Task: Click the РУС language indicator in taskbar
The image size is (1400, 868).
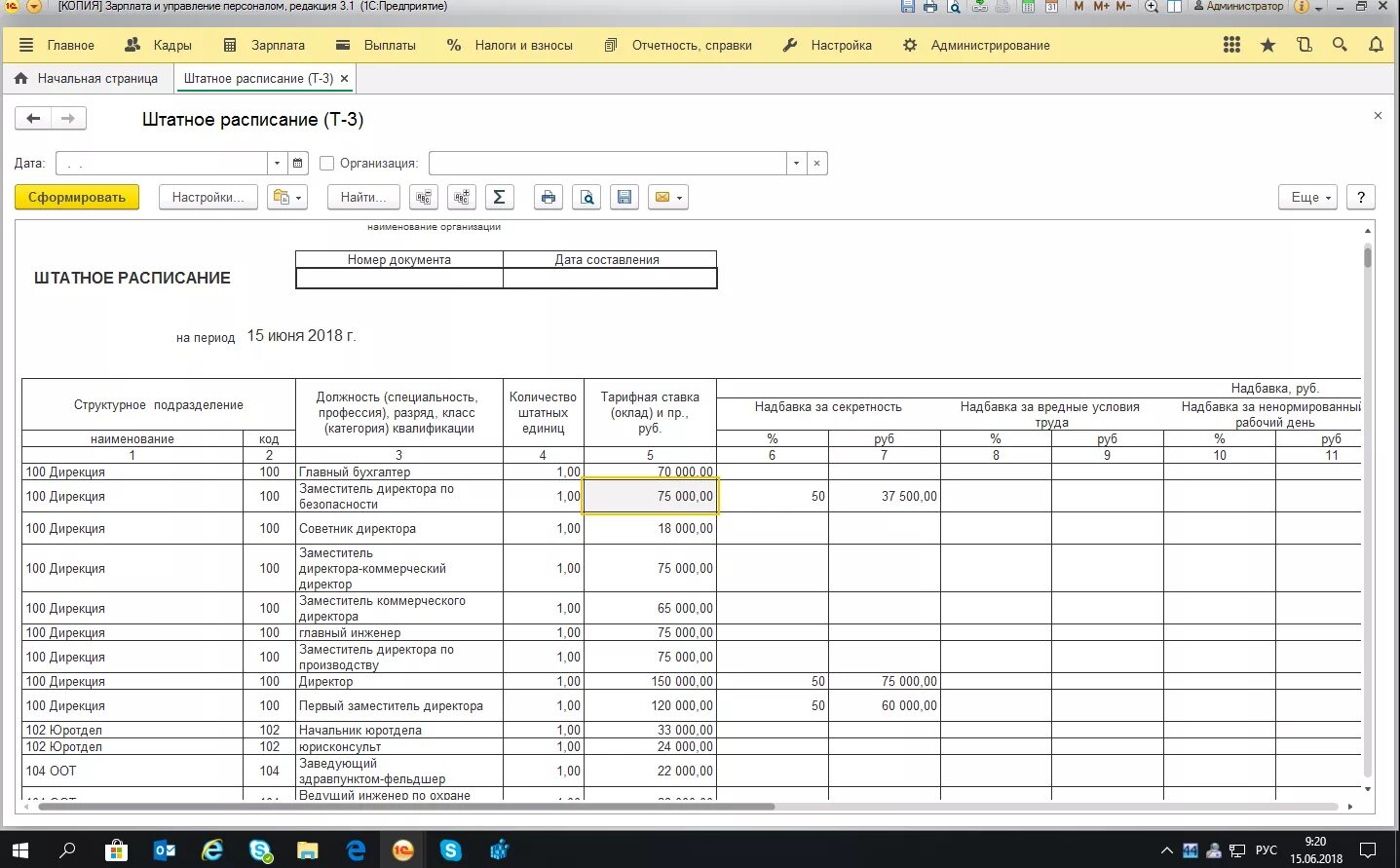Action: coord(1266,849)
